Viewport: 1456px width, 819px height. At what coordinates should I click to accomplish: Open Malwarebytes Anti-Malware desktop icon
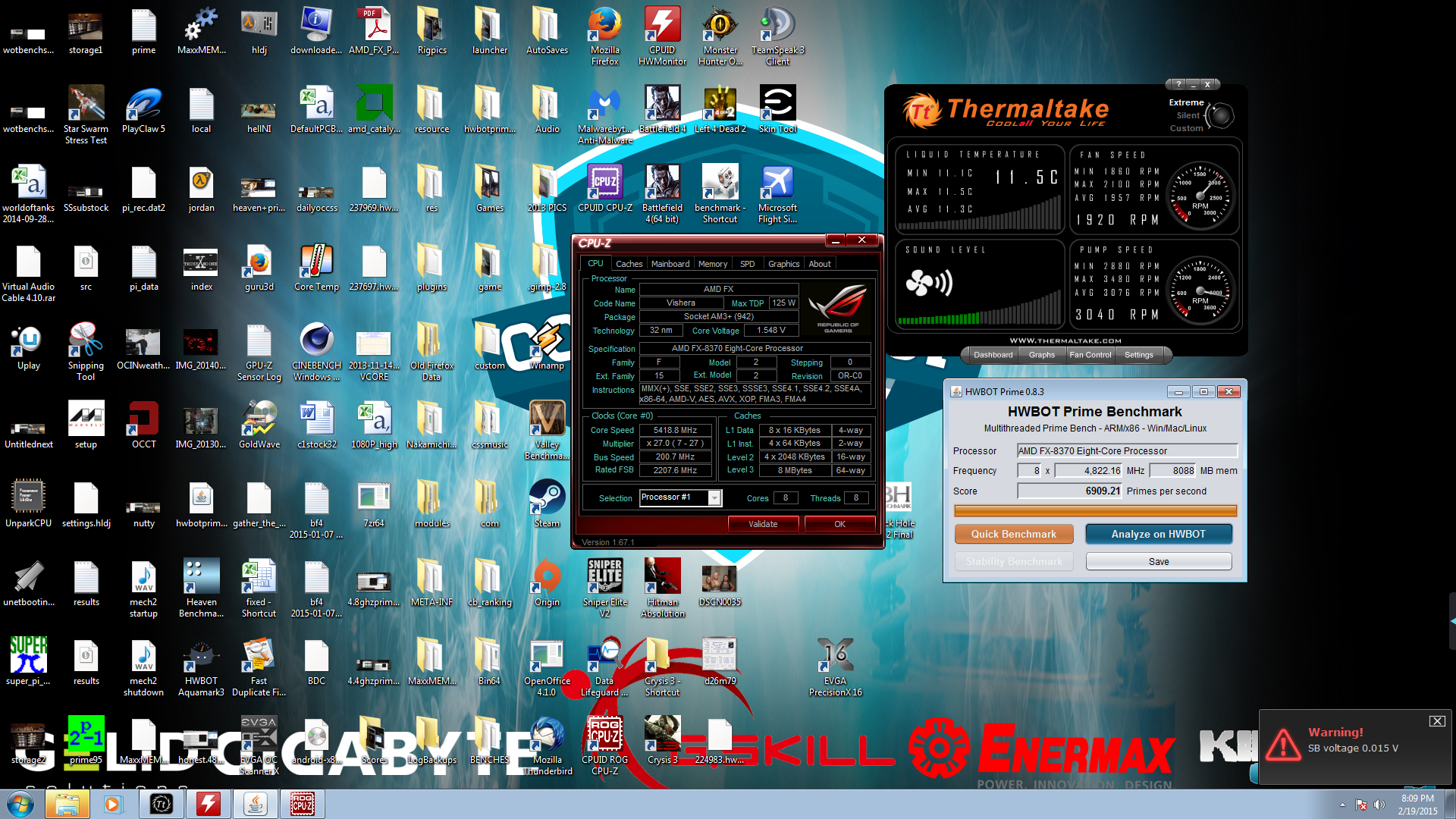(x=604, y=115)
